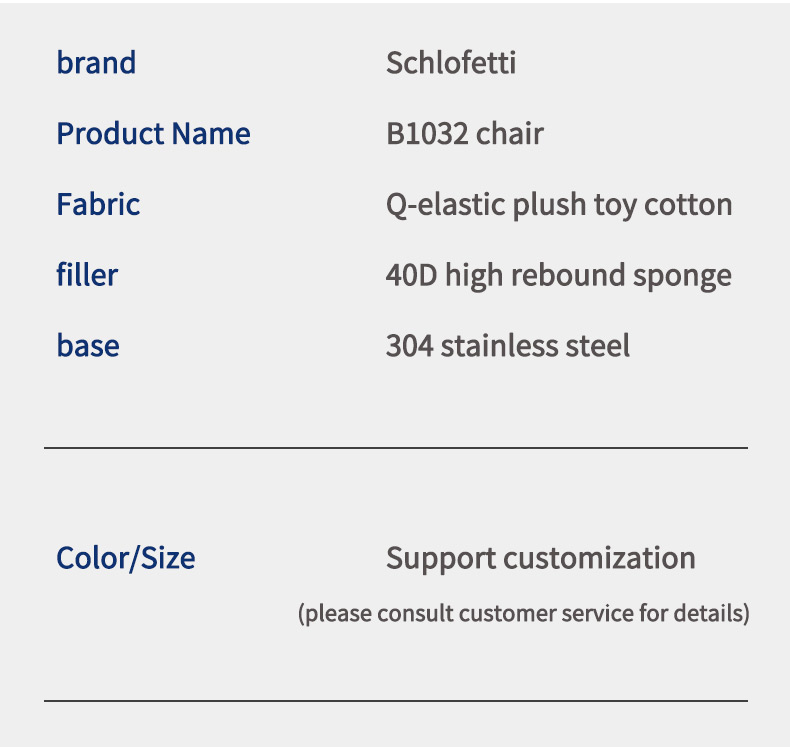Click the divider line below the base row
790x747 pixels.
click(396, 448)
